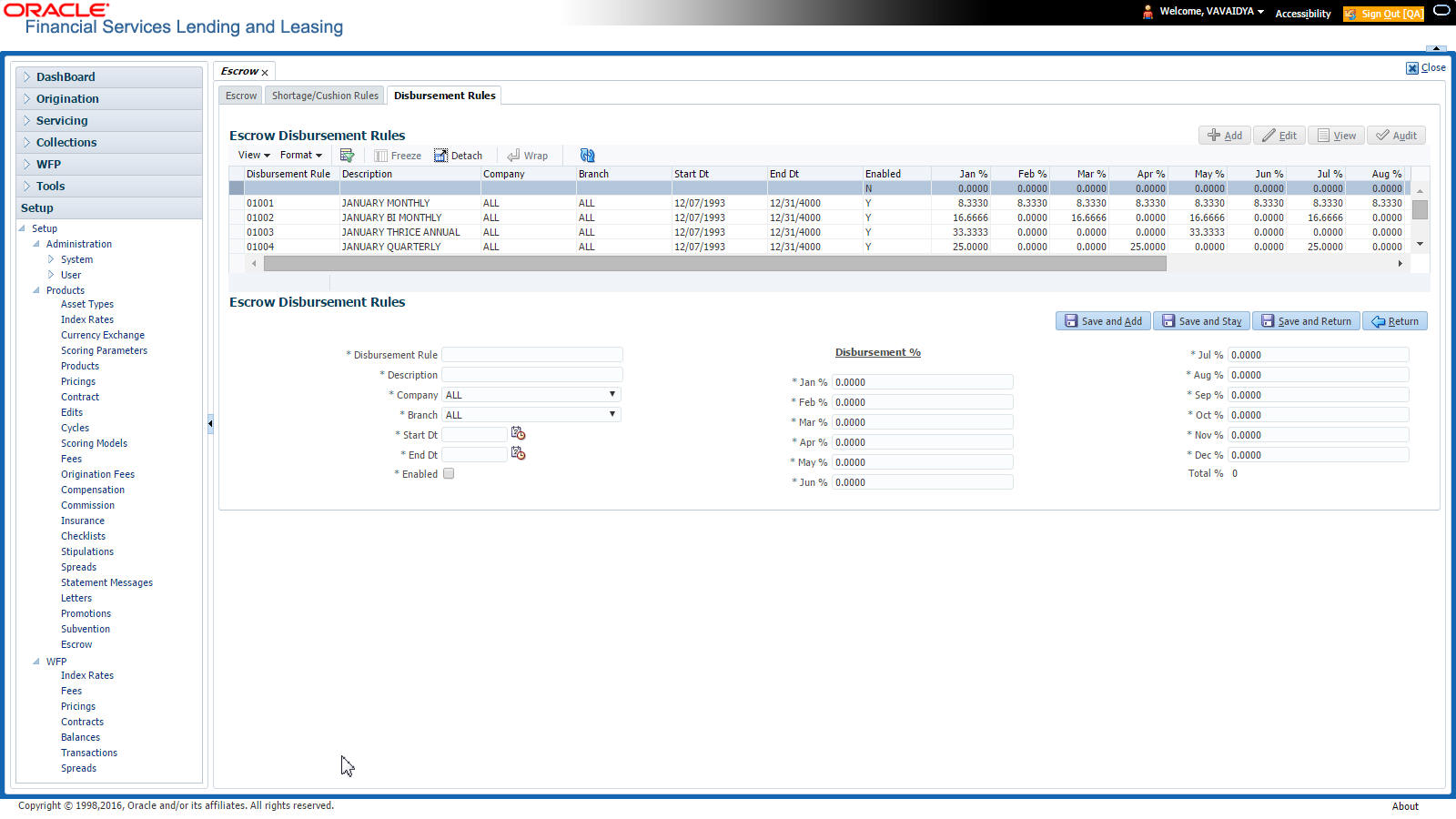Screen dimensions: 1456x819
Task: Open Statement Messages in the setup tree
Action: click(x=106, y=583)
